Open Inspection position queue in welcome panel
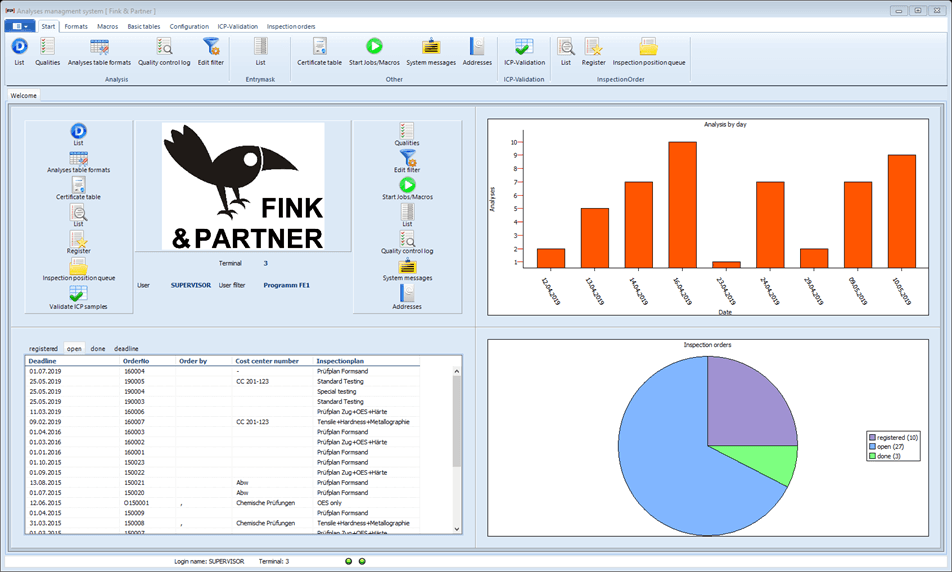This screenshot has height=572, width=952. 78,269
